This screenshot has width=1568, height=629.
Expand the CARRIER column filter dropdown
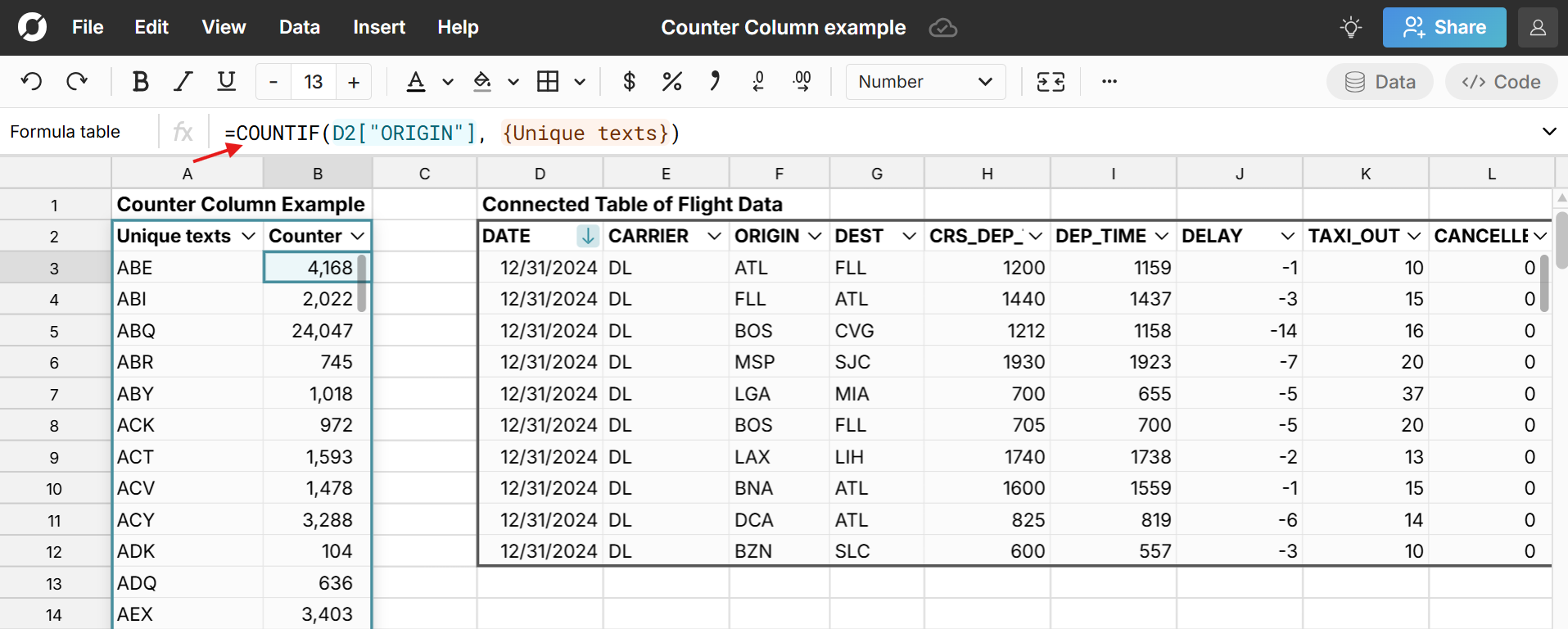click(714, 237)
